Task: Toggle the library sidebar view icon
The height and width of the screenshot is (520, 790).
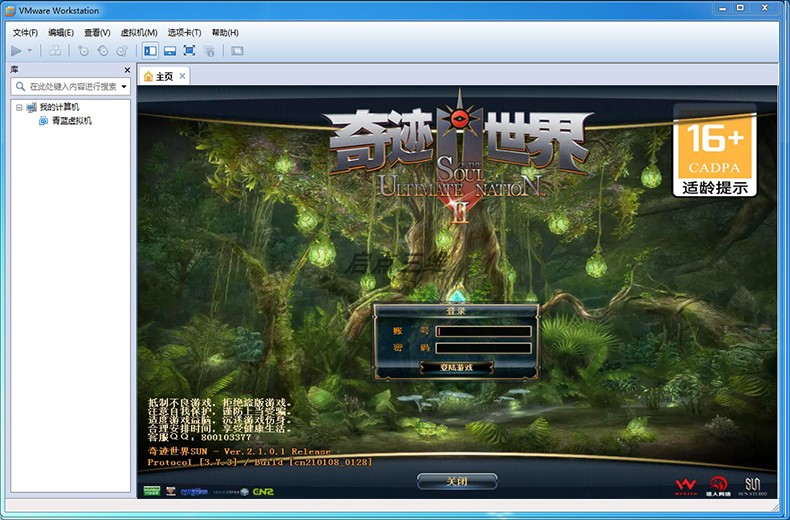Action: tap(150, 50)
